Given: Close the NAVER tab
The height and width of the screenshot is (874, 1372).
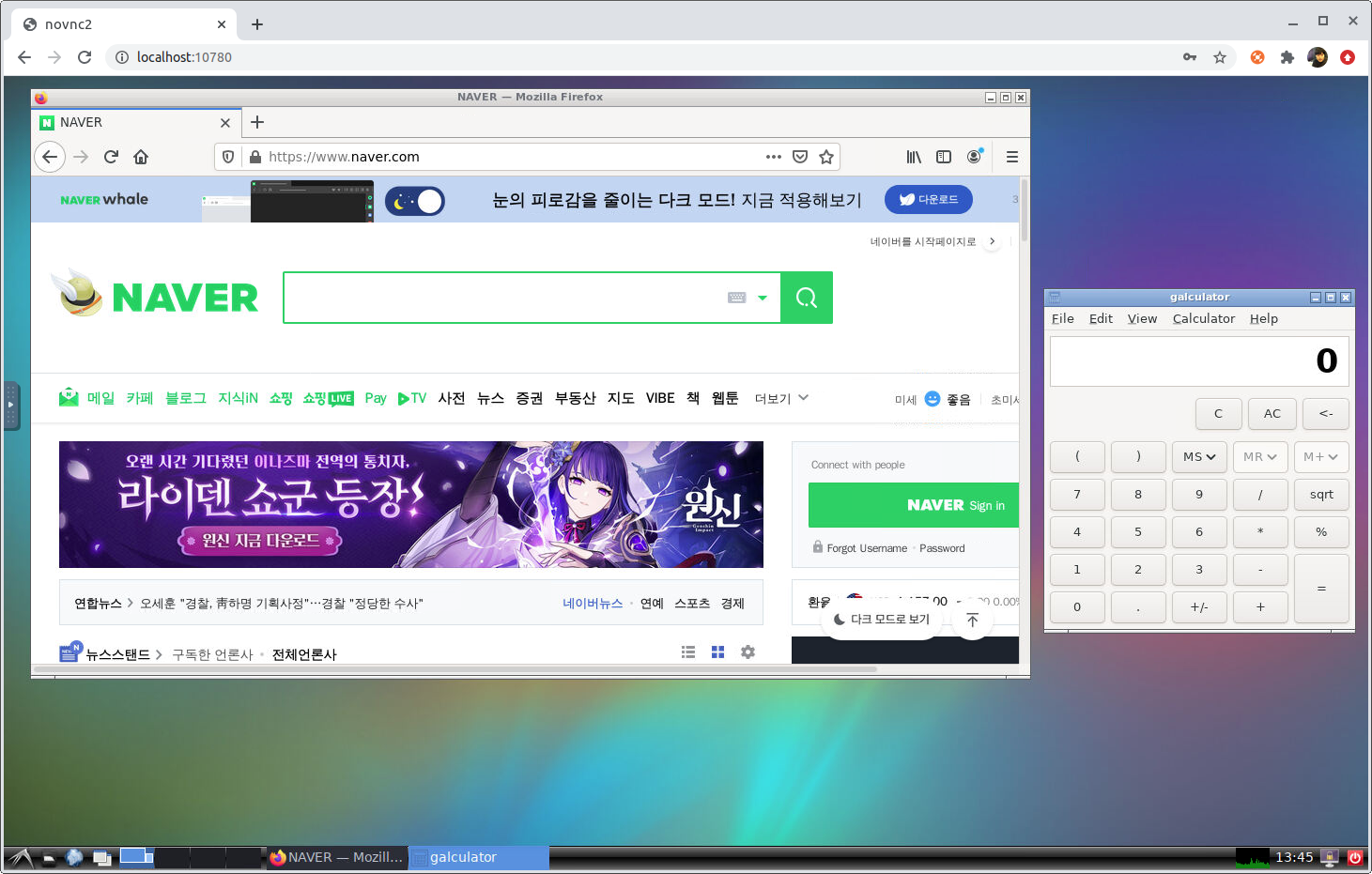Looking at the screenshot, I should click(x=225, y=123).
